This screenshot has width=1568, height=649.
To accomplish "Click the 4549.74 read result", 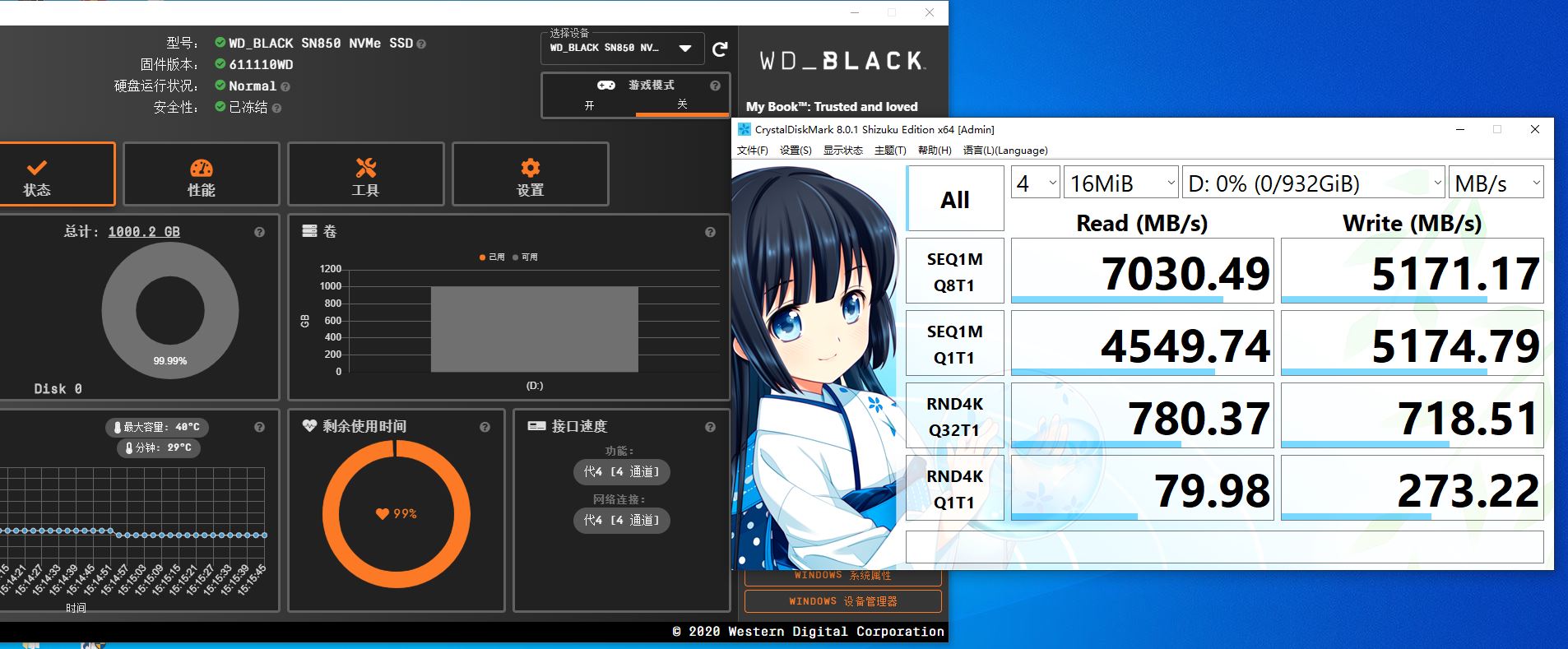I will [x=1143, y=344].
